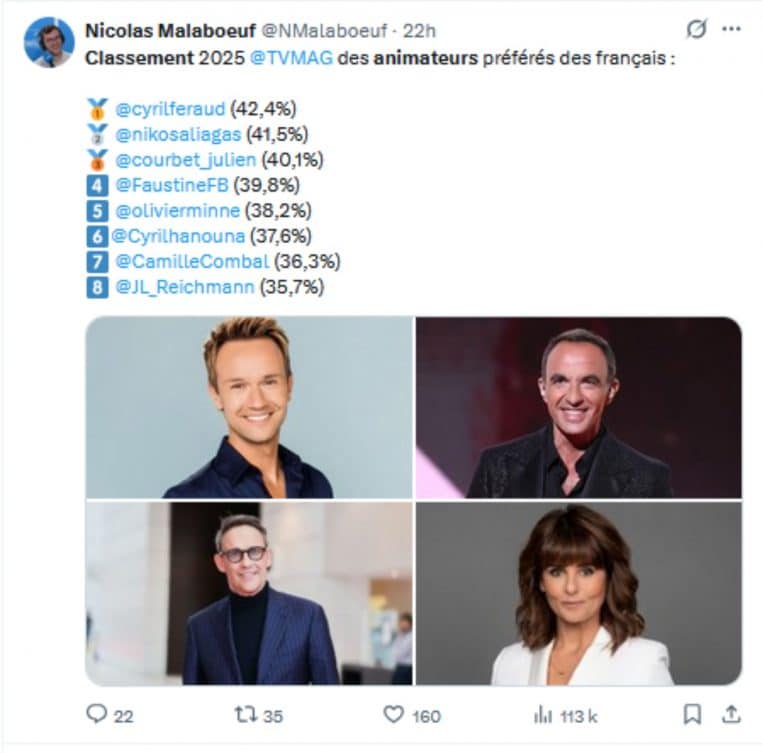Click the Grok circle icon top right
Image resolution: width=762 pixels, height=753 pixels.
[x=696, y=30]
